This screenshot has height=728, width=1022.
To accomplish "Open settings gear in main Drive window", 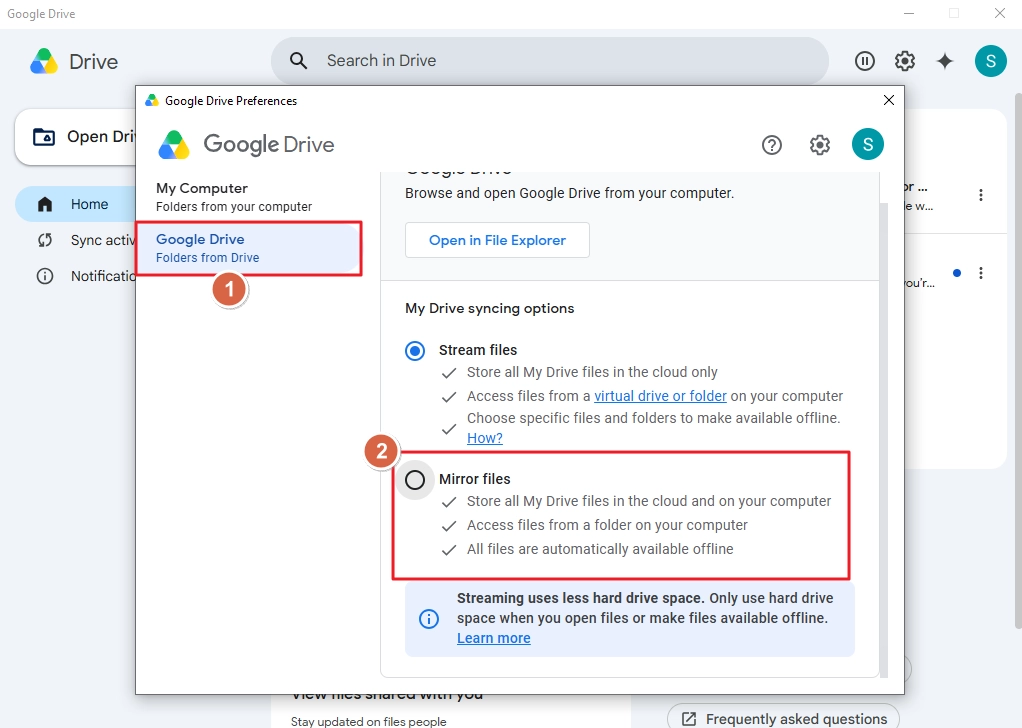I will pos(905,61).
